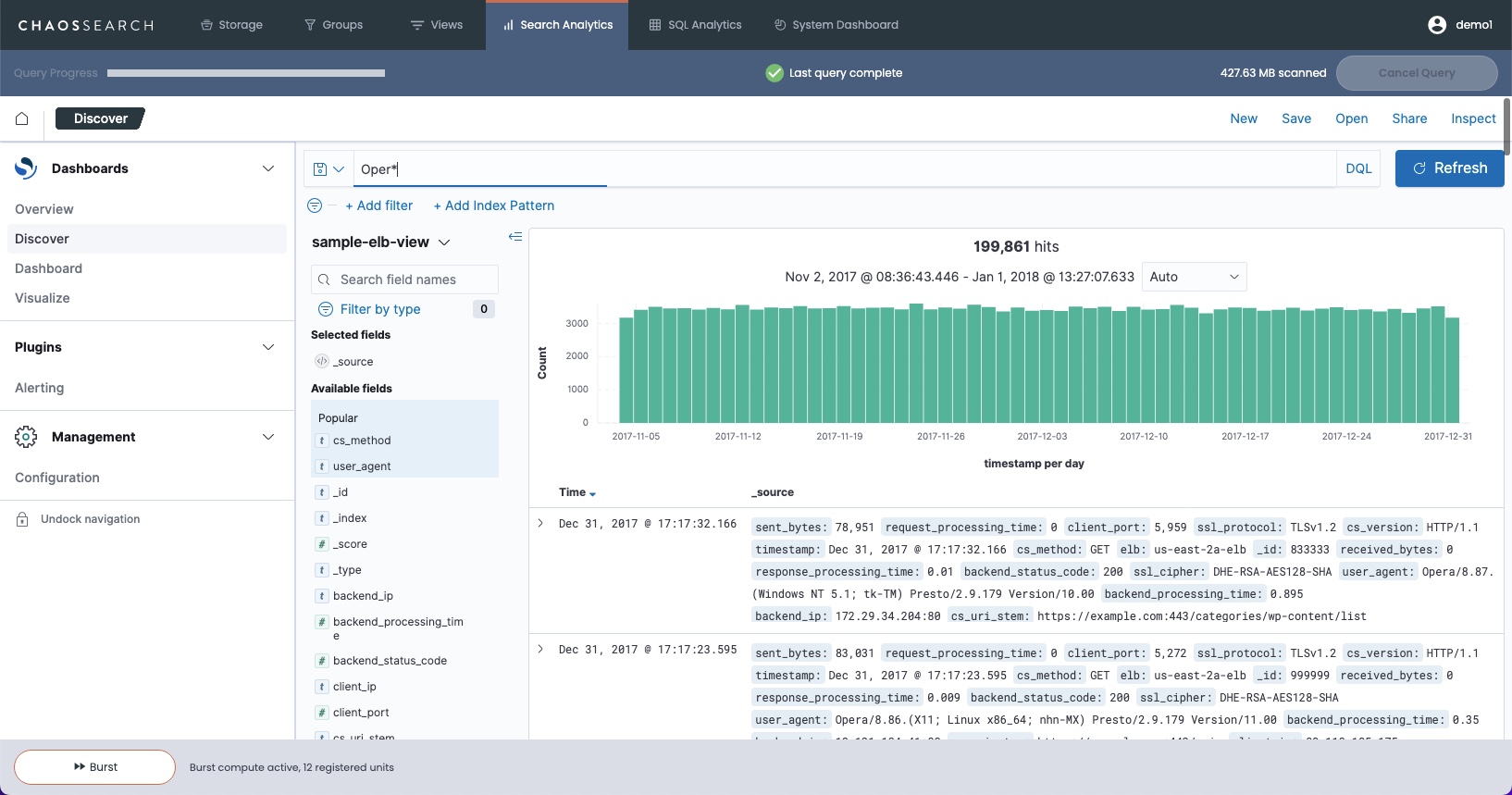
Task: Expand the first log row details
Action: 540,524
